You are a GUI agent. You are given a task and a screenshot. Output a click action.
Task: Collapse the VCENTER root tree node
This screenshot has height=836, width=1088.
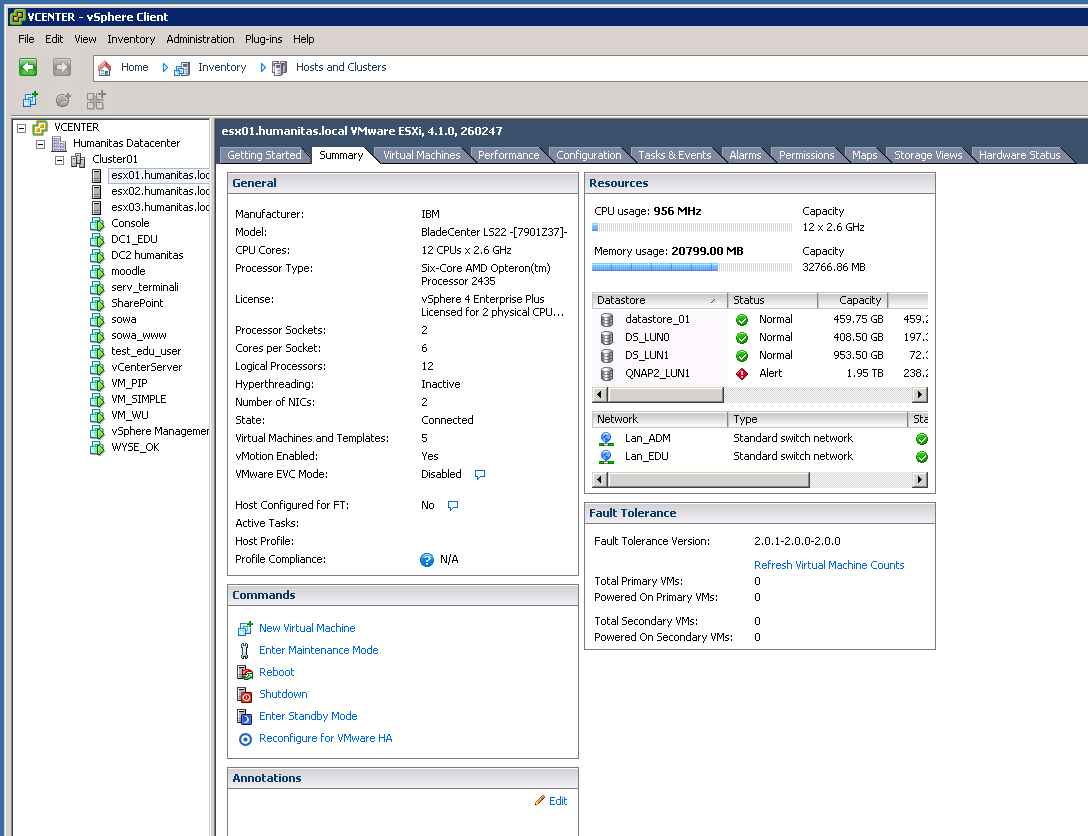coord(22,128)
